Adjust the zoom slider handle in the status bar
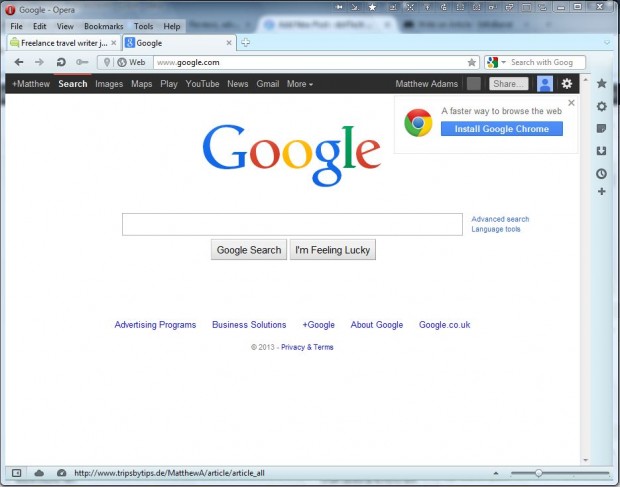This screenshot has height=487, width=620. 538,473
